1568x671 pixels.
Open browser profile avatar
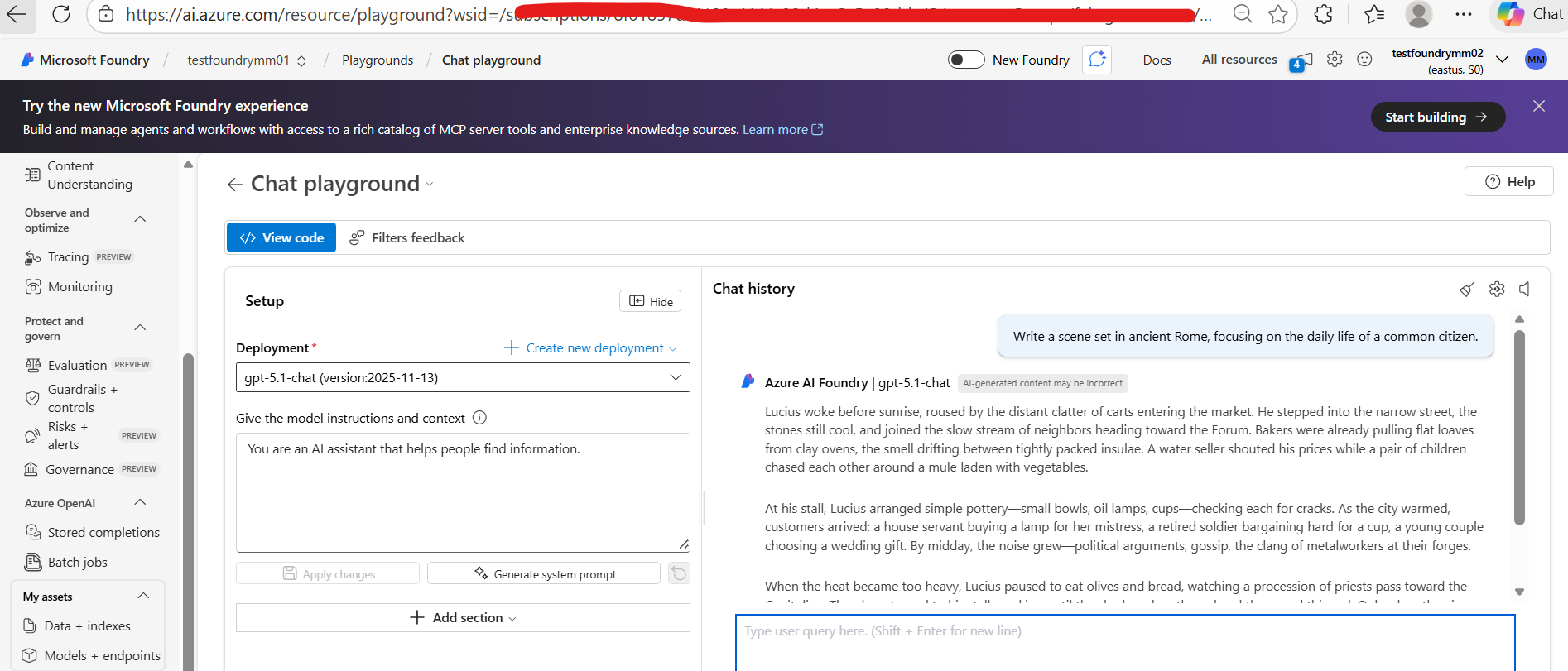pos(1419,14)
